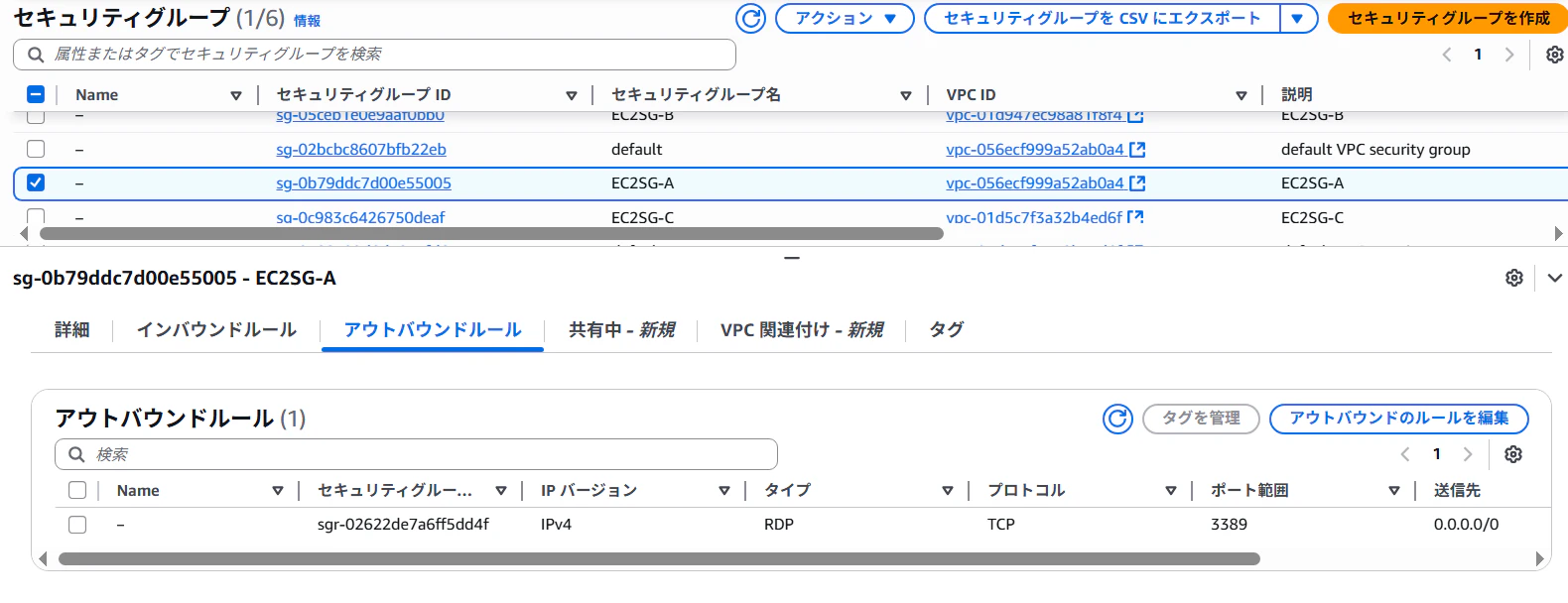
Task: Click セキュリティグループを作成 button
Action: click(1448, 18)
